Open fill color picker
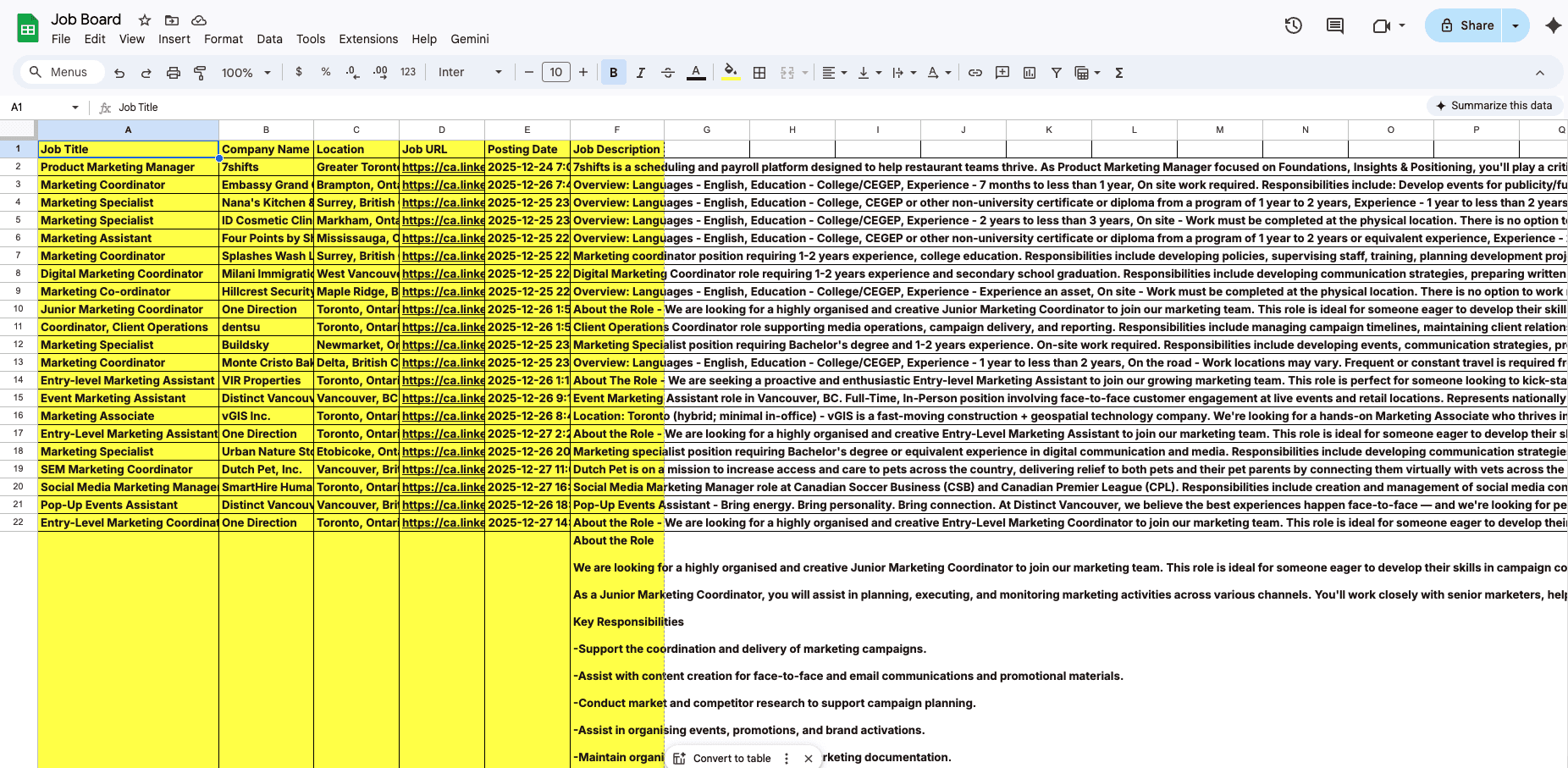This screenshot has width=1568, height=768. point(732,73)
